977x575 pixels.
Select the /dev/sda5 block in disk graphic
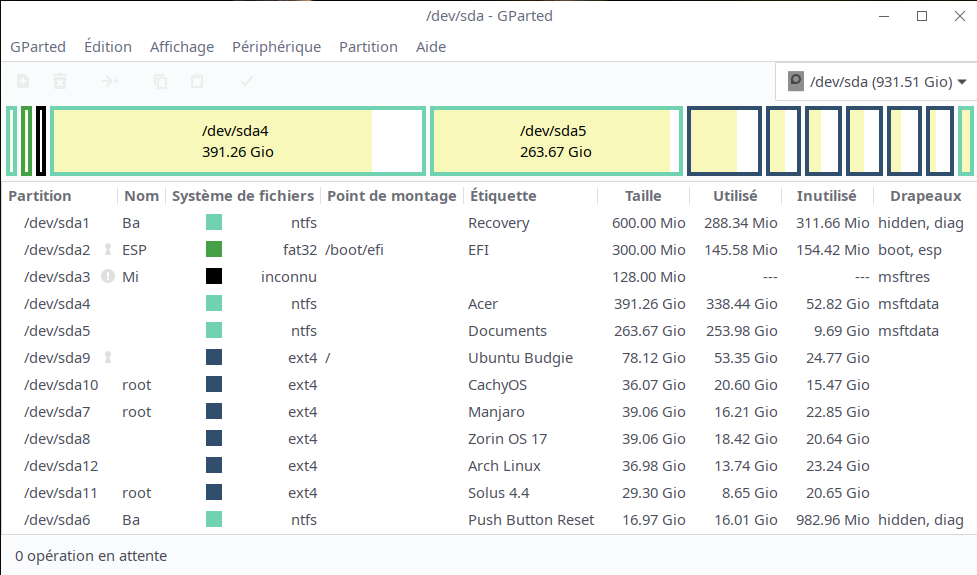click(555, 141)
